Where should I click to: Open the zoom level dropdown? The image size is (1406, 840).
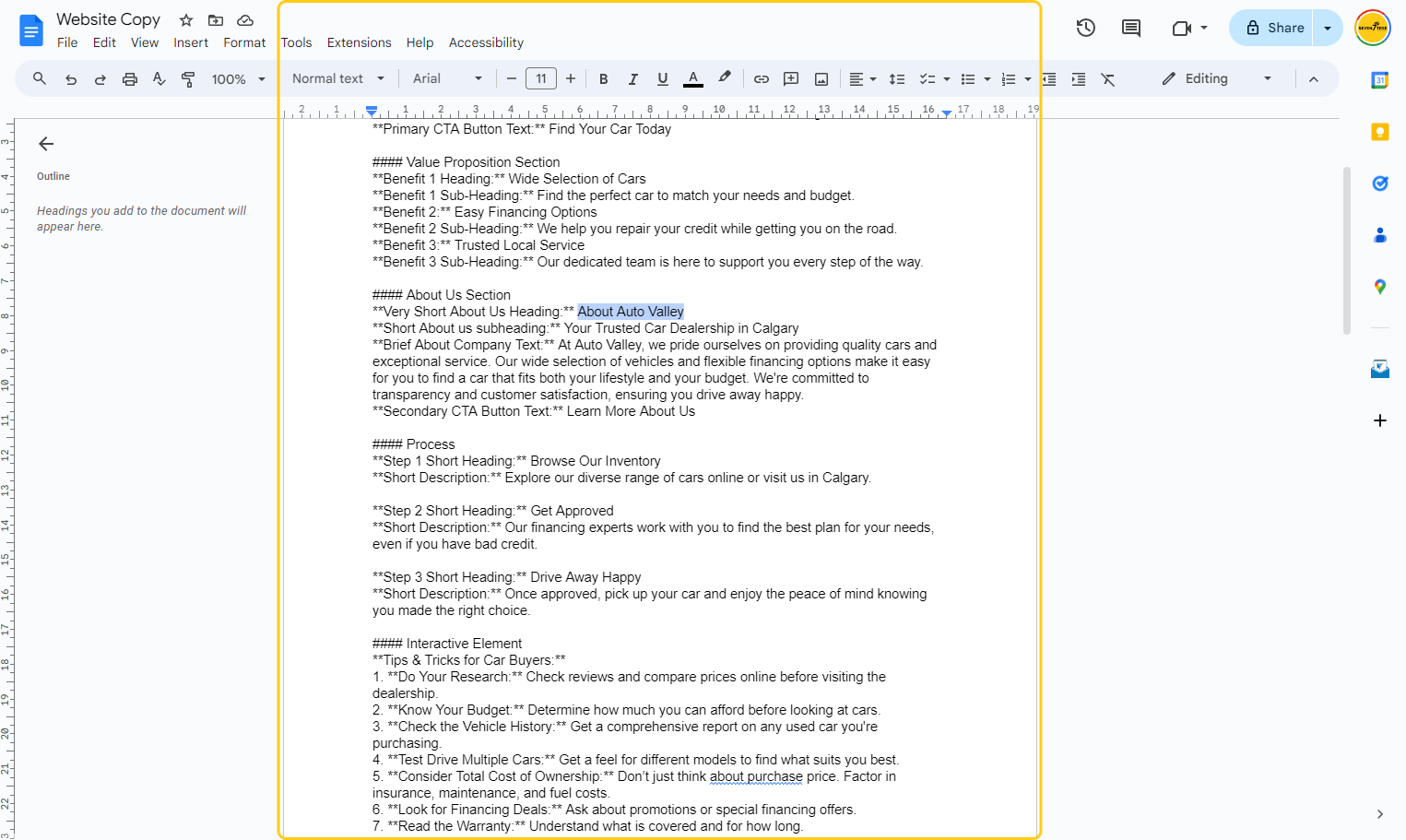point(239,79)
